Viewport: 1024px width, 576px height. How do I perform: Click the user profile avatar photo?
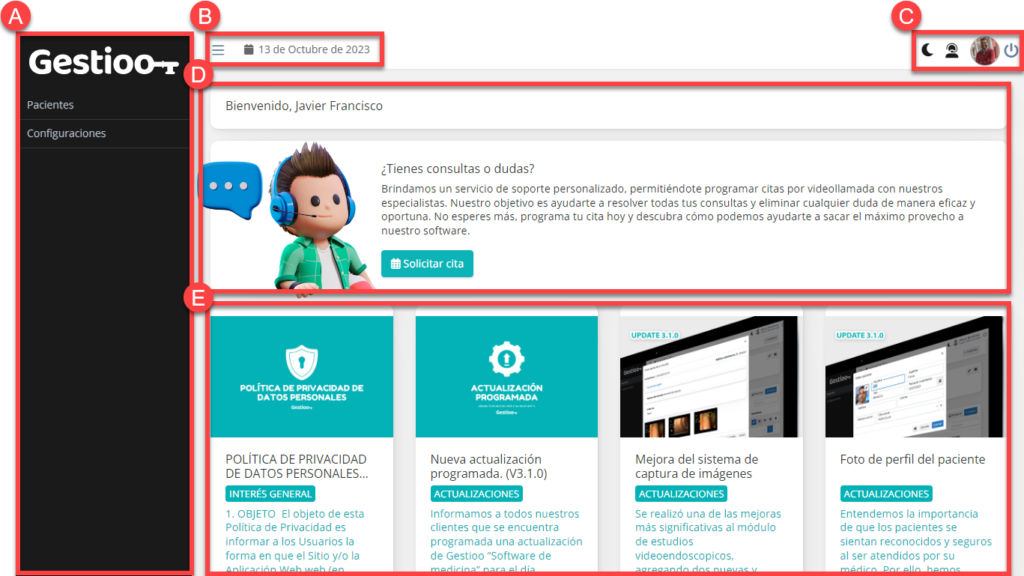click(984, 51)
